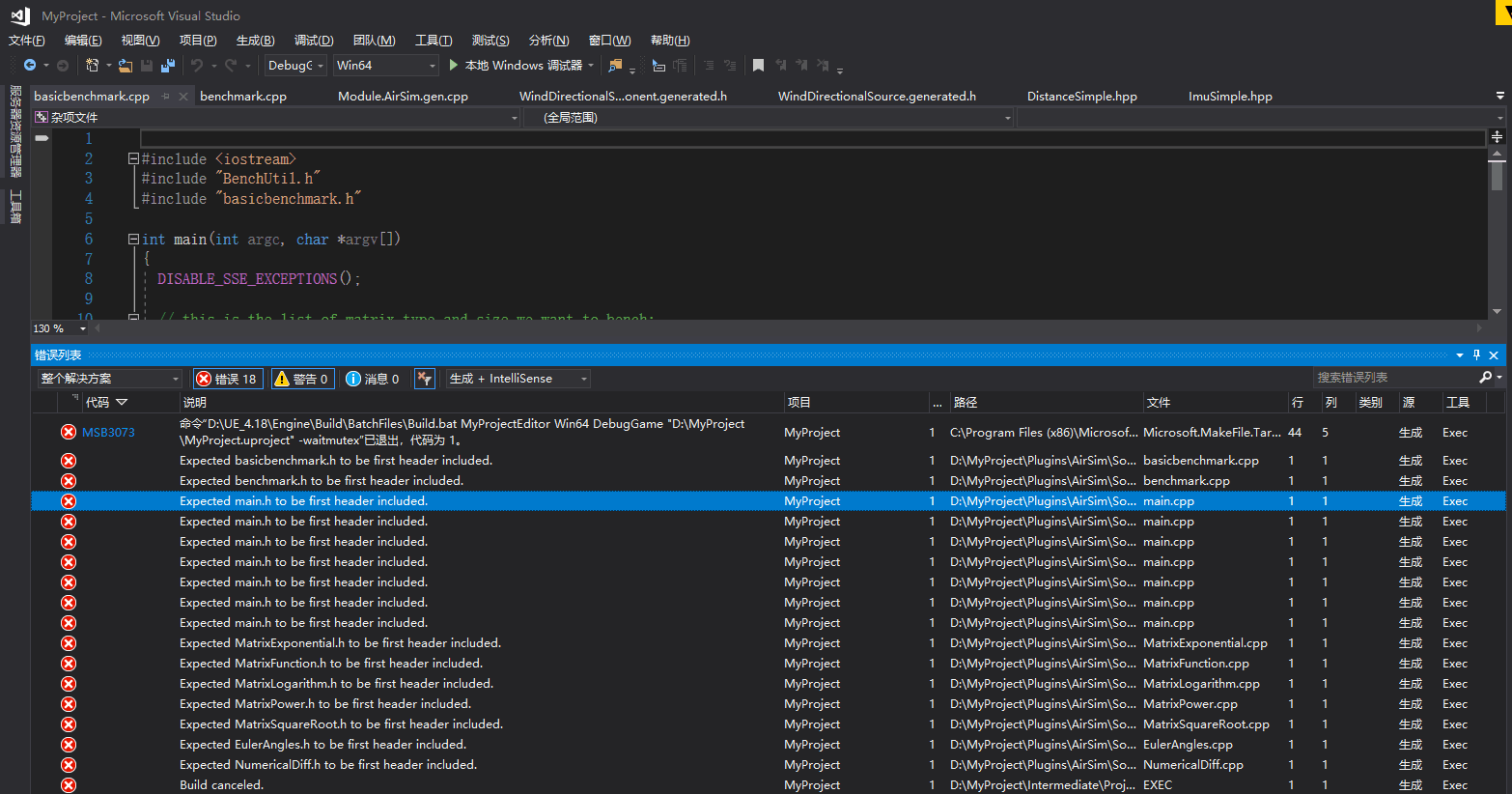Screen dimensions: 1512x794
Task: Sort errors by the Path column header
Action: 1045,403
